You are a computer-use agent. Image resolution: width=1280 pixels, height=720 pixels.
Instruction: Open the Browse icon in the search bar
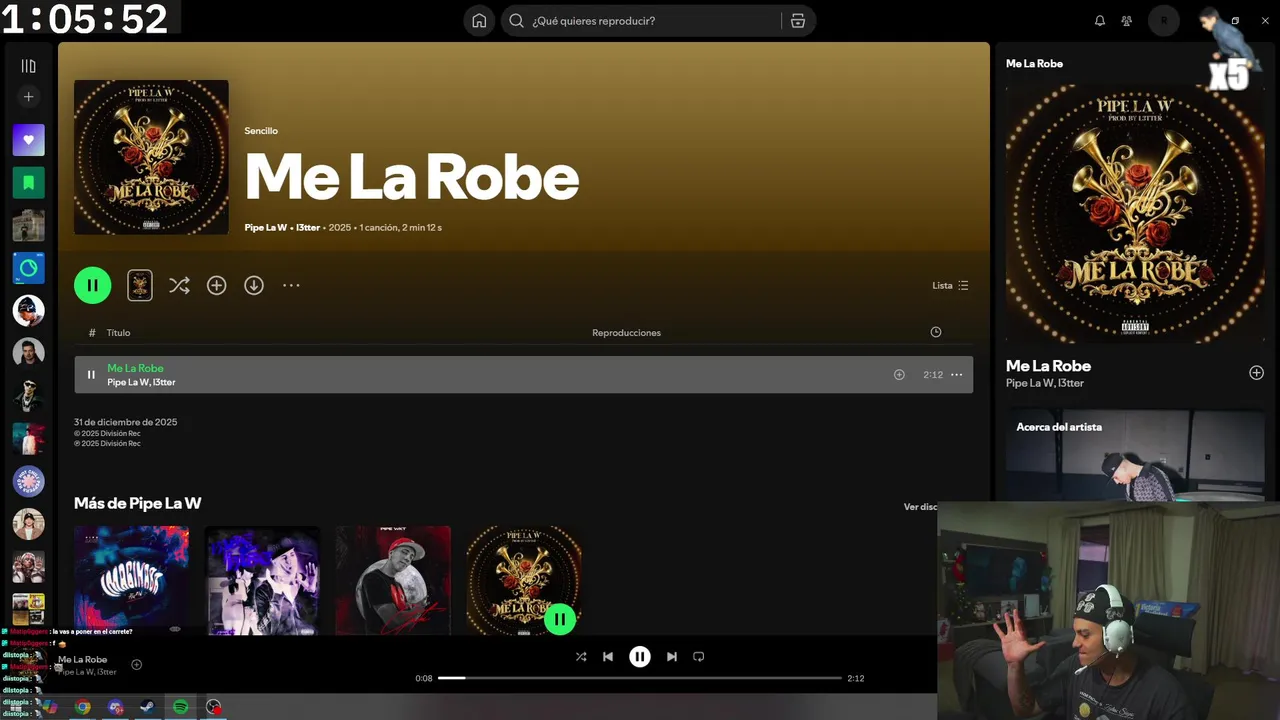tap(798, 21)
